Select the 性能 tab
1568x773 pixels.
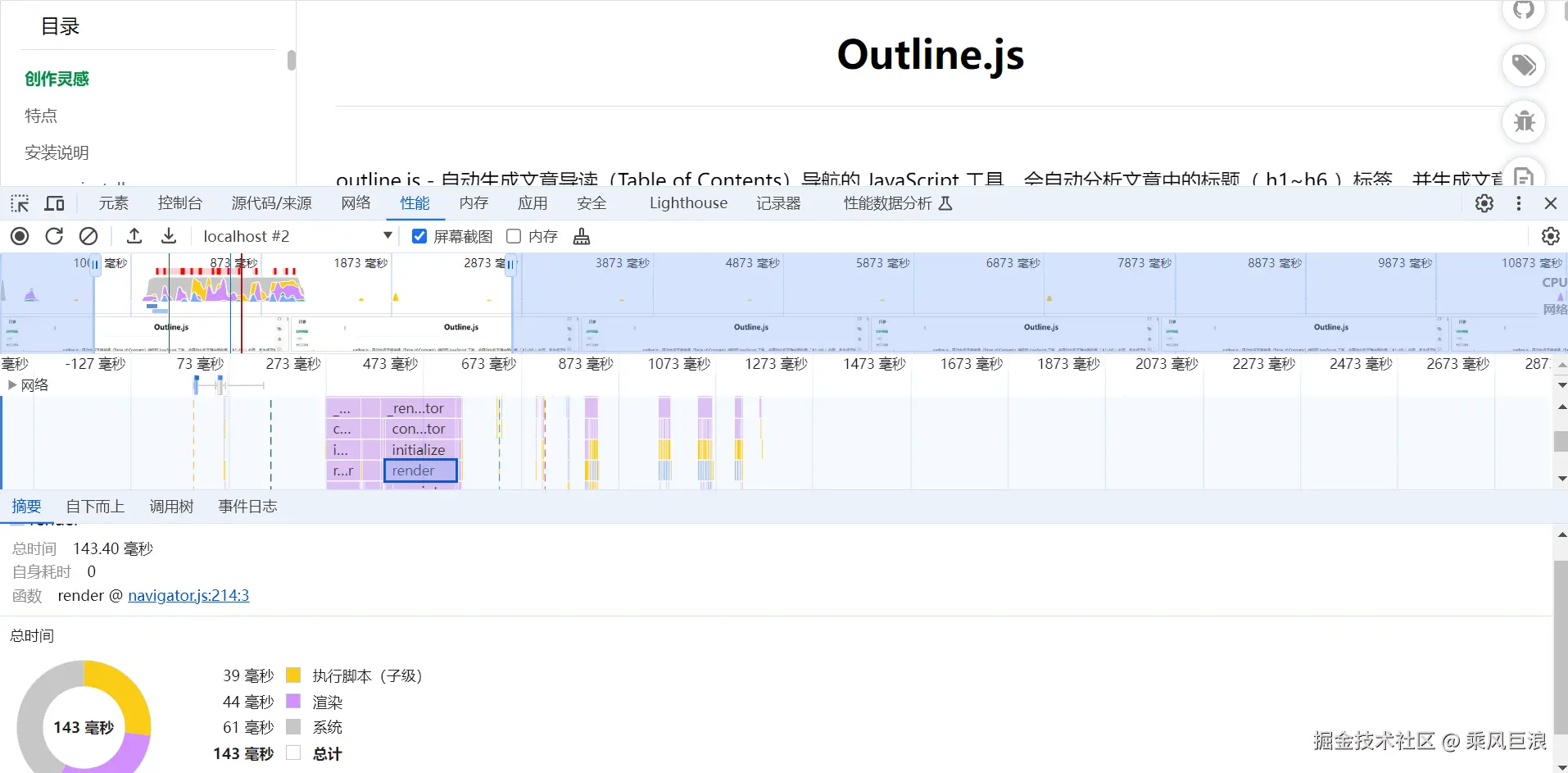coord(415,203)
